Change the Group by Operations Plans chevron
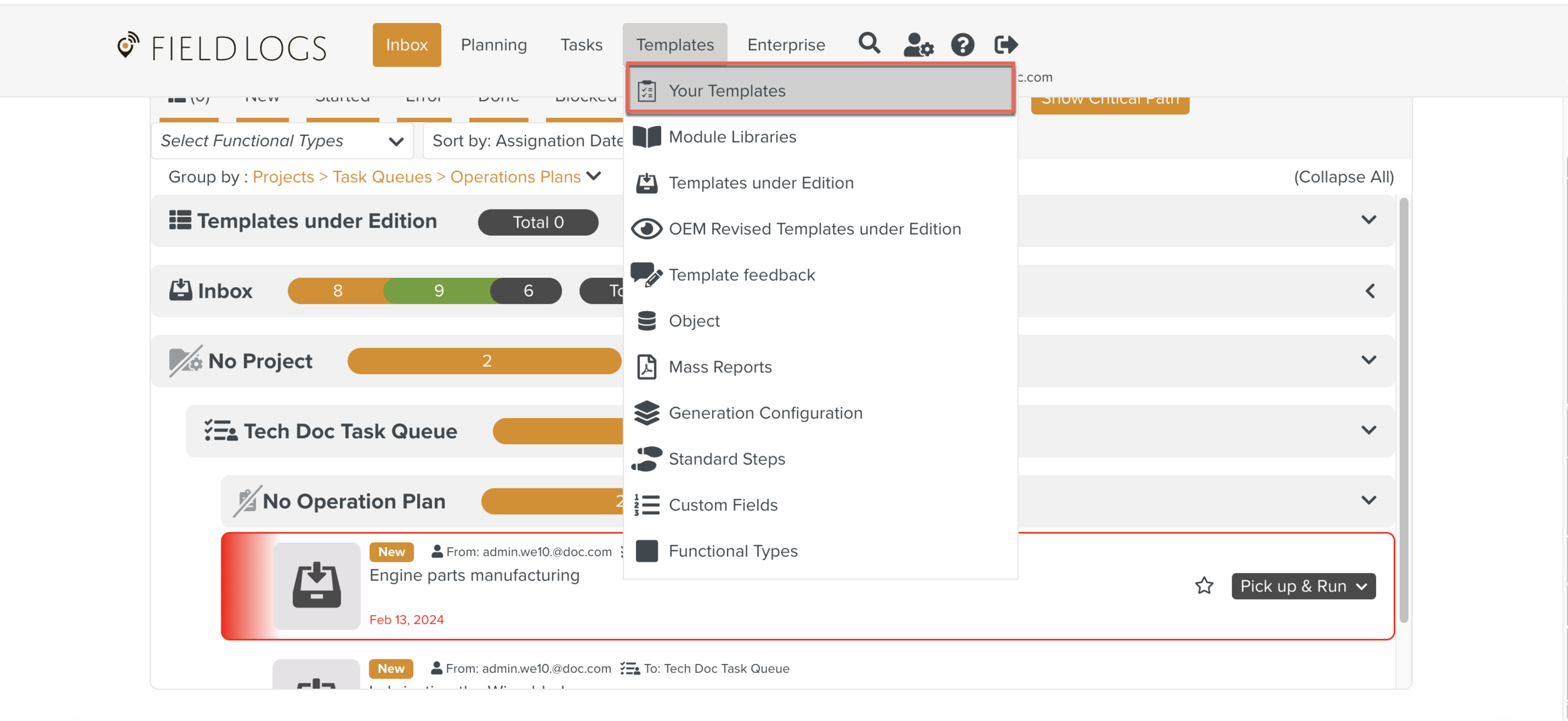 click(594, 177)
